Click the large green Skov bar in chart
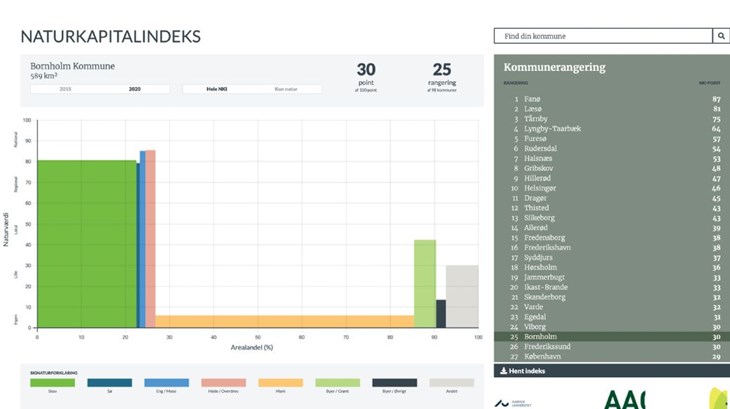This screenshot has width=730, height=409. coord(86,244)
